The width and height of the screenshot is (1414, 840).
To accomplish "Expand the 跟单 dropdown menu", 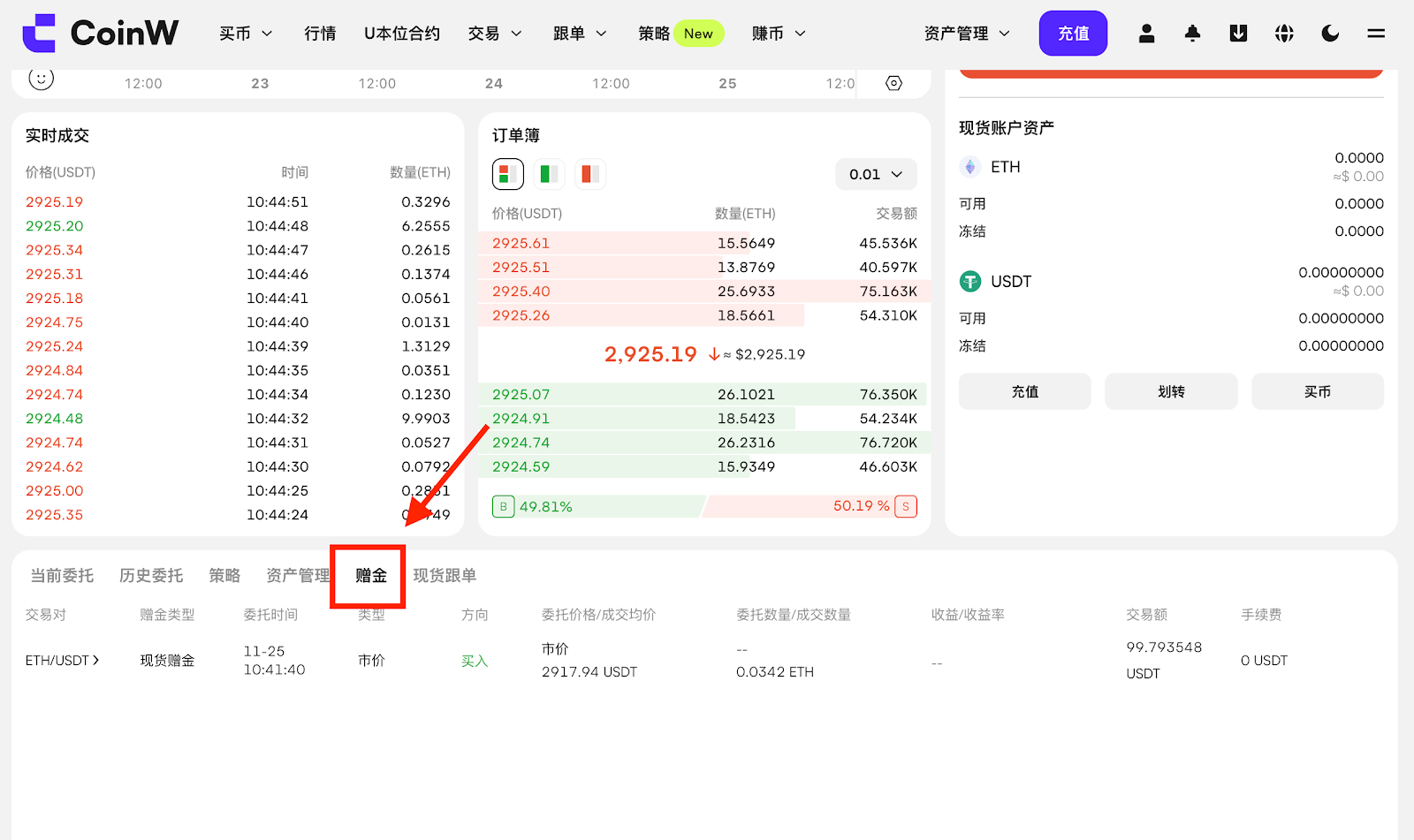I will point(580,34).
